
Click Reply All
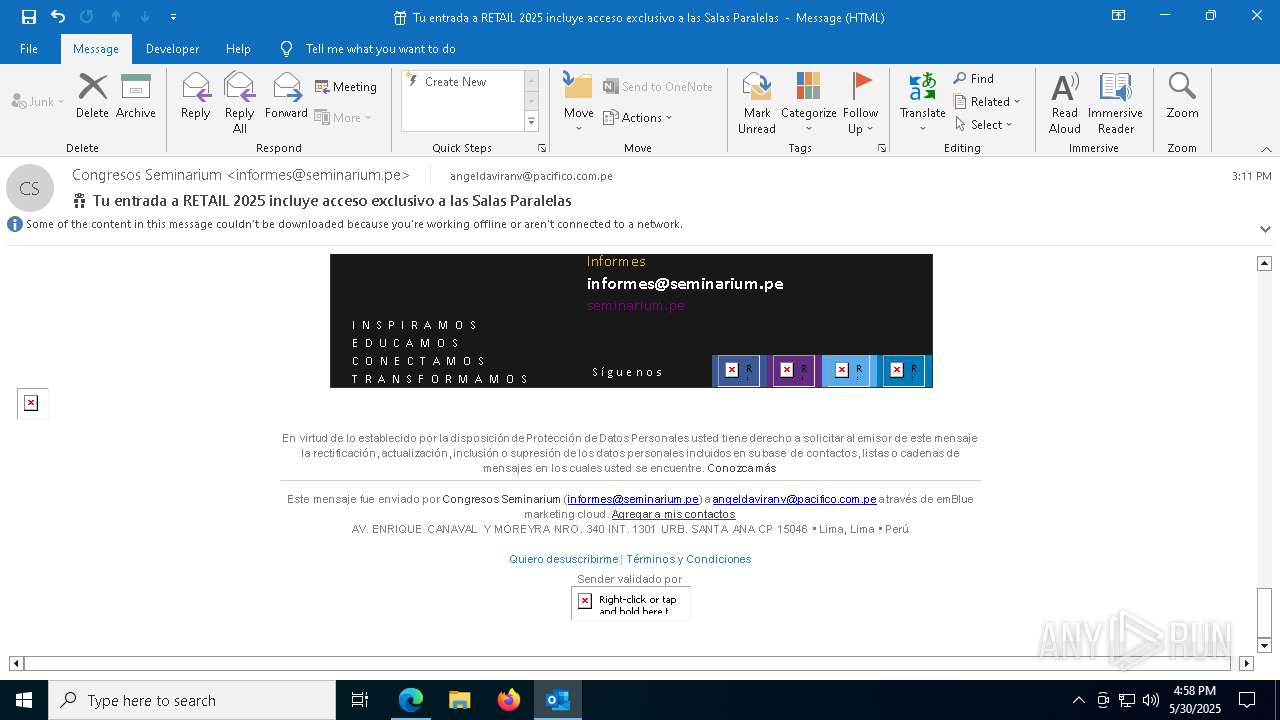240,102
